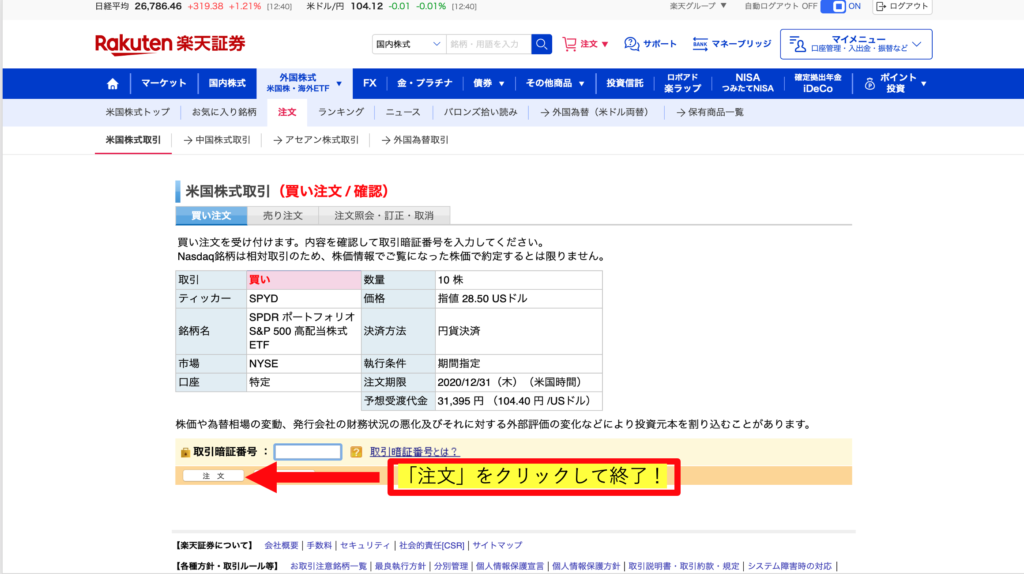Image resolution: width=1024 pixels, height=574 pixels.
Task: Go to 中国株式取引
Action: 217,140
